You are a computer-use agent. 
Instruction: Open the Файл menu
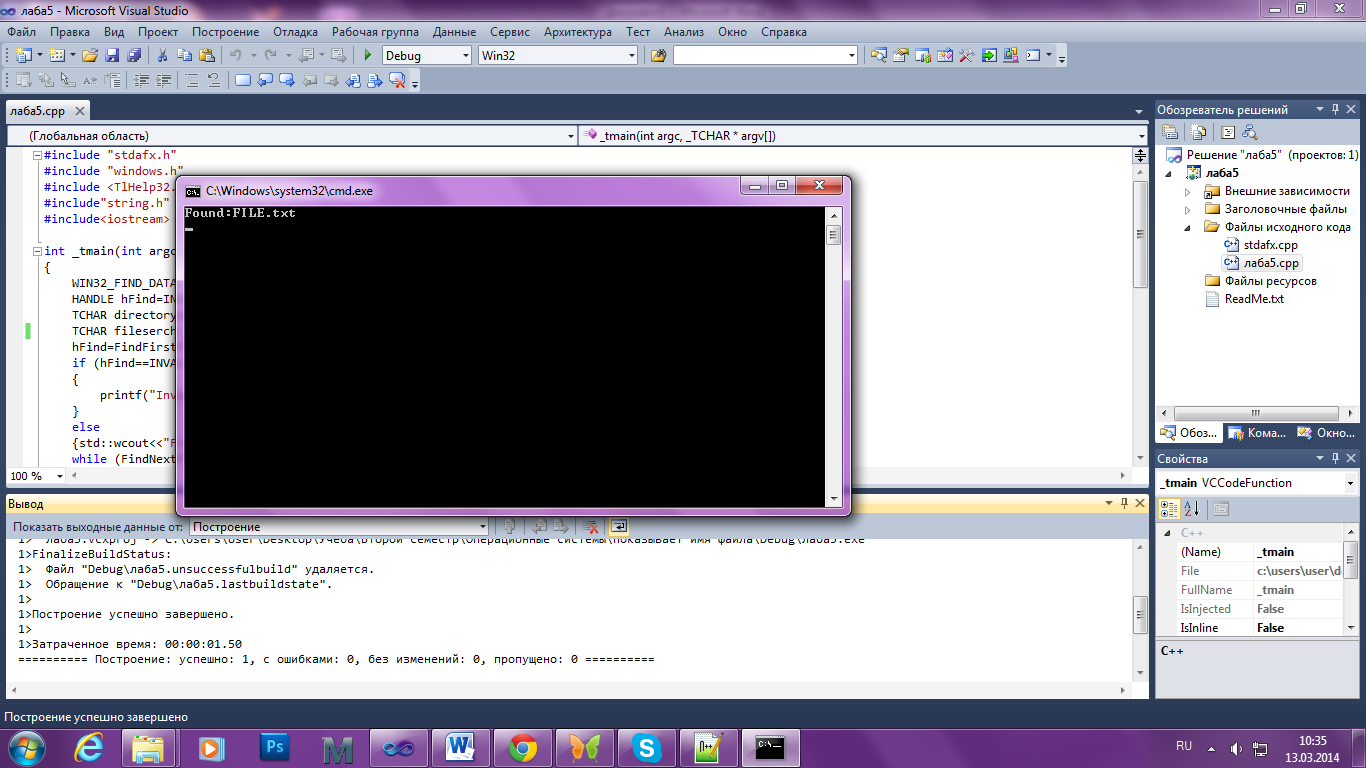pos(21,32)
